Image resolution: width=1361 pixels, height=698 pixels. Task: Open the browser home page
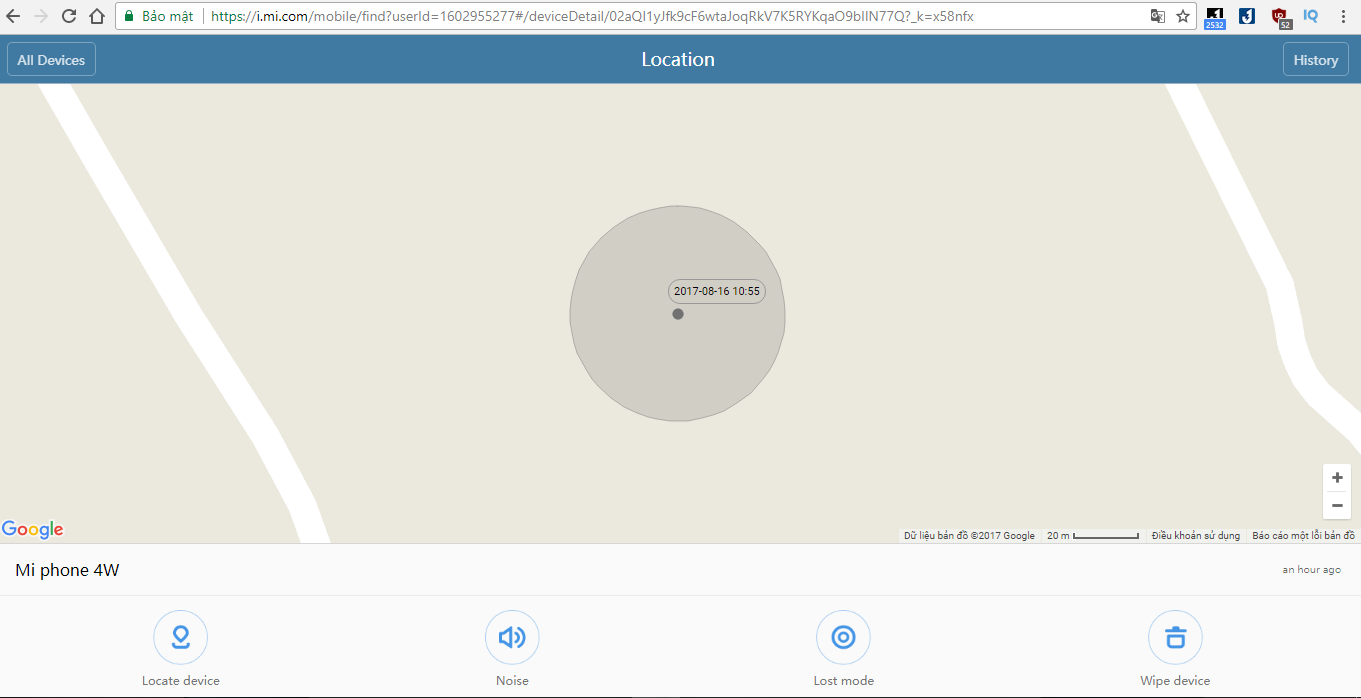click(97, 16)
